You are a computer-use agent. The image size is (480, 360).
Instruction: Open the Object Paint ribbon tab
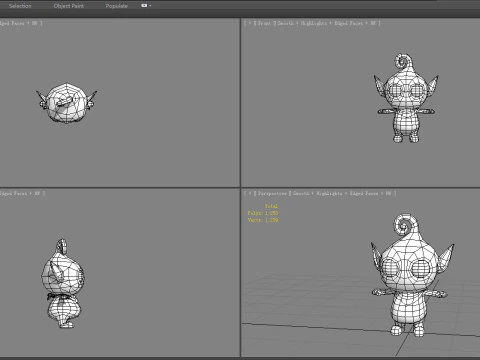click(x=69, y=6)
